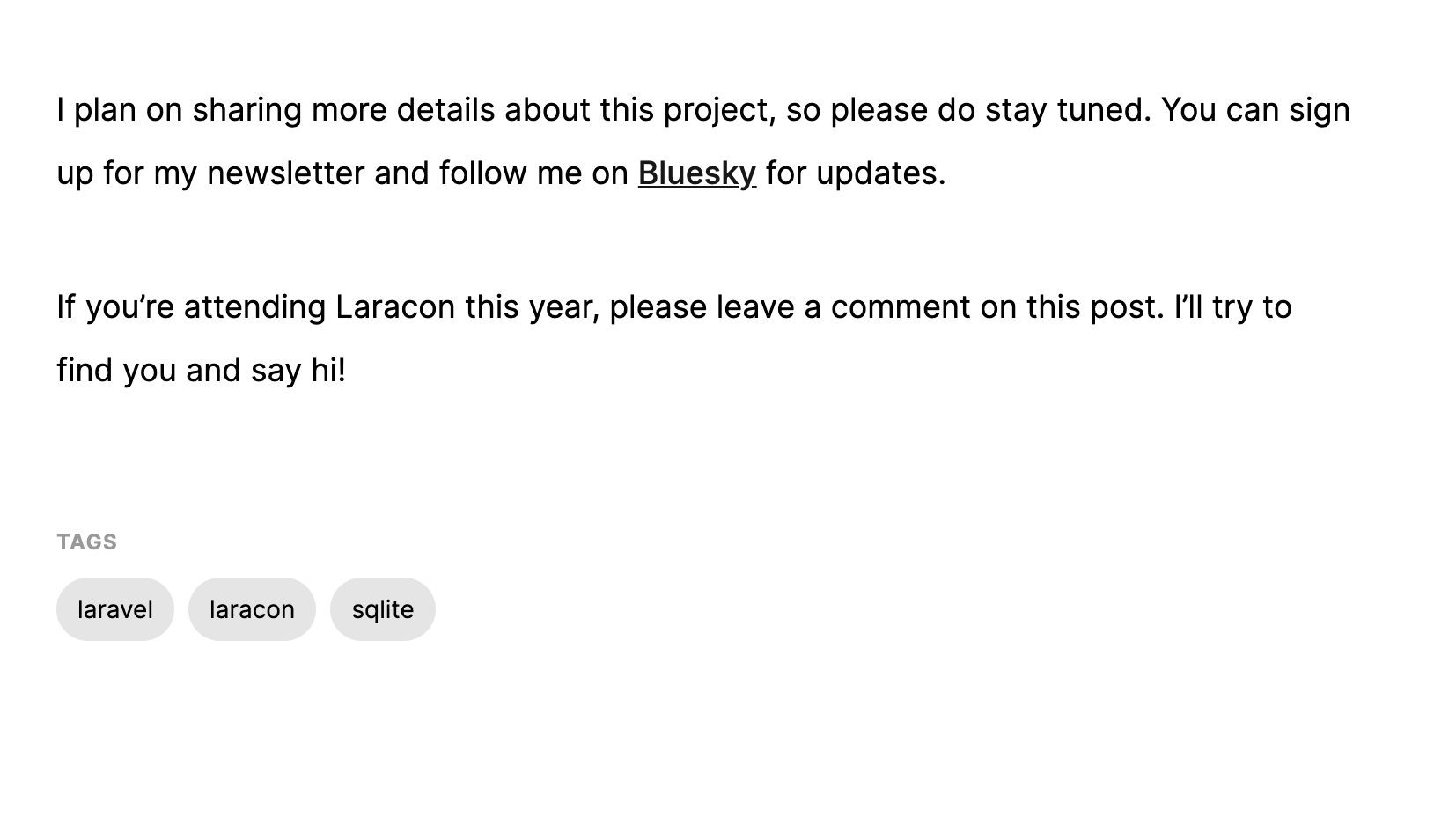The width and height of the screenshot is (1456, 840).
Task: Click the word "tuned" in the first line
Action: (x=1103, y=110)
